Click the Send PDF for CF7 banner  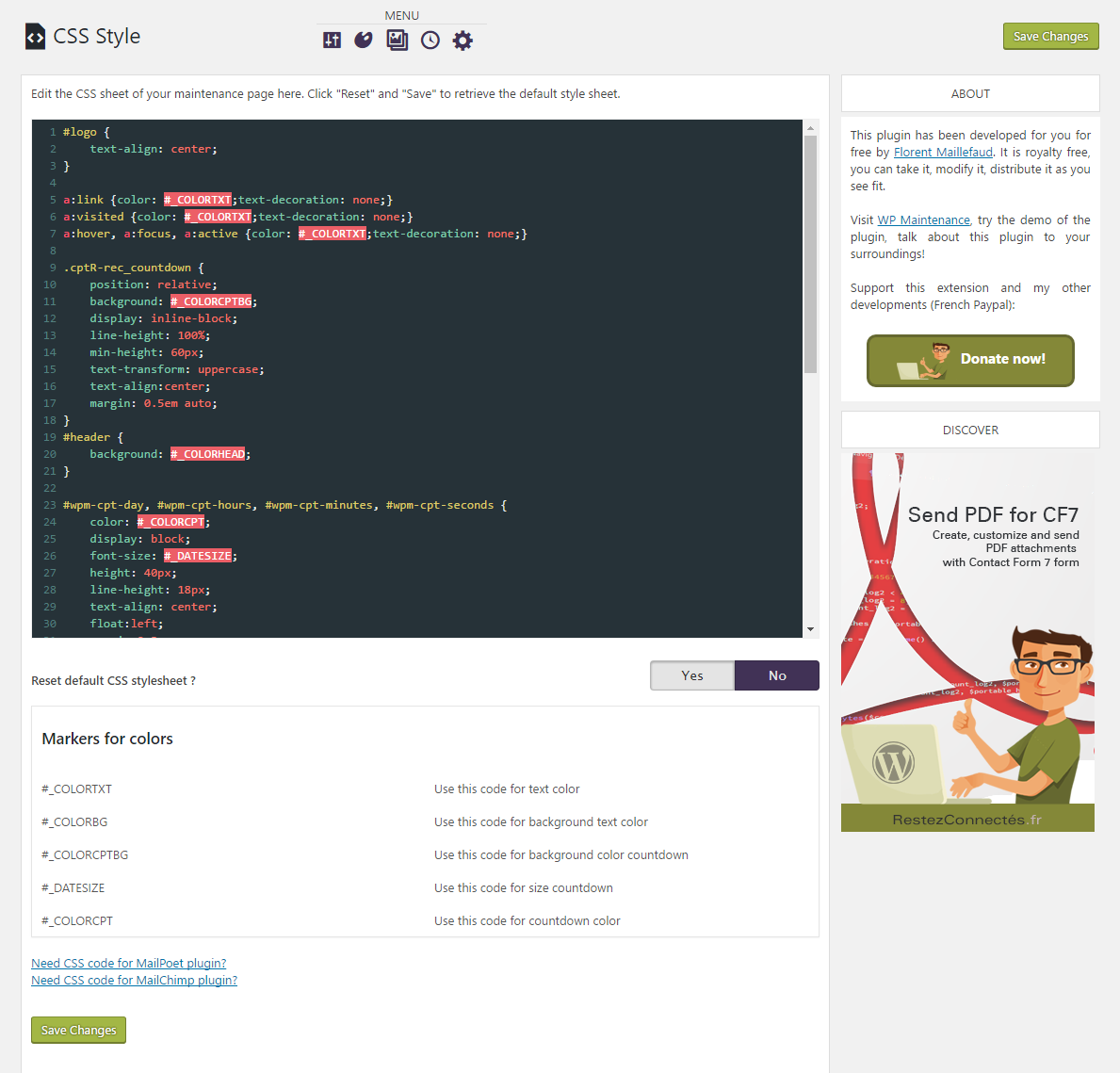pyautogui.click(x=967, y=642)
